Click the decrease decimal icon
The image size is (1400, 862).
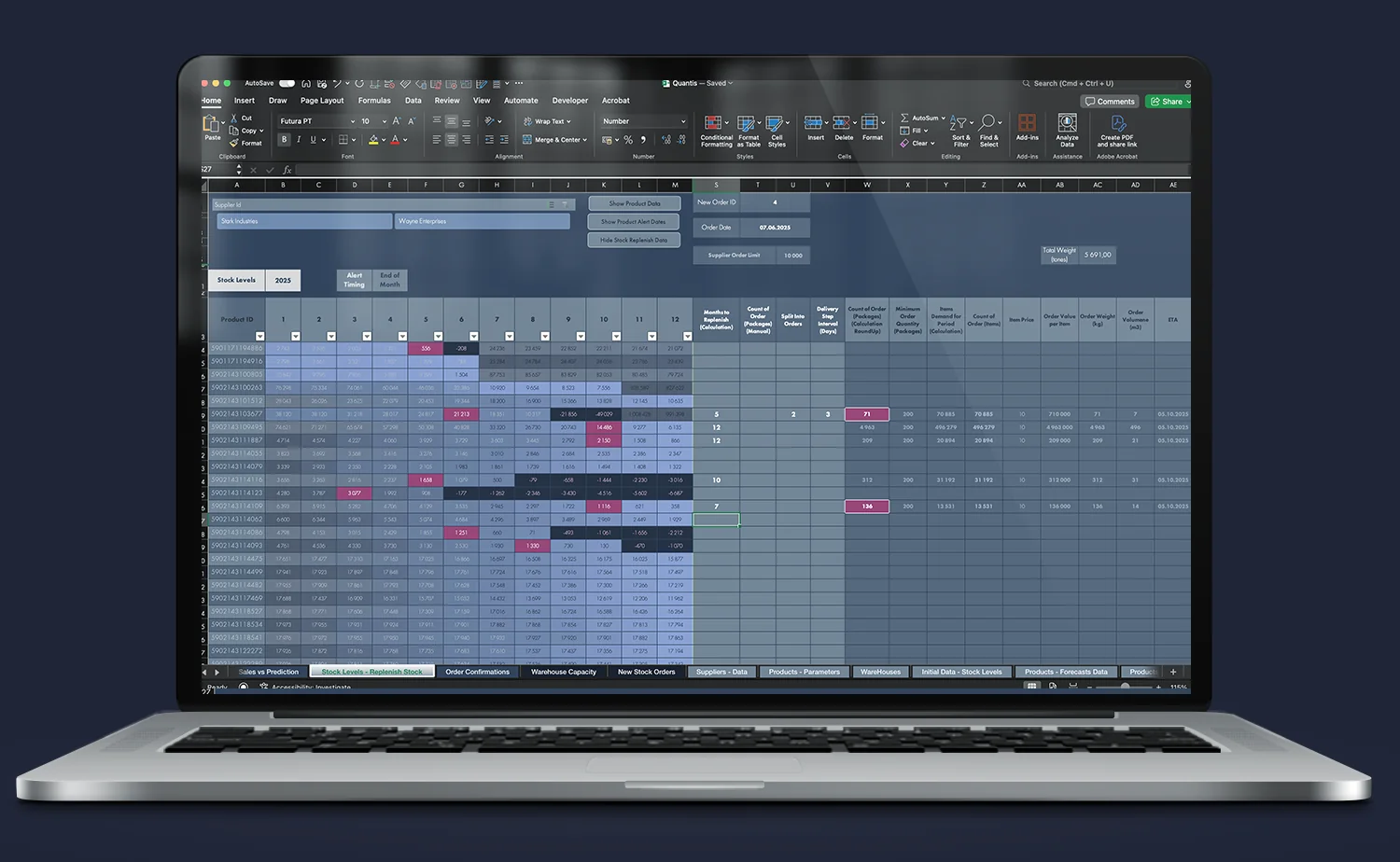point(680,140)
